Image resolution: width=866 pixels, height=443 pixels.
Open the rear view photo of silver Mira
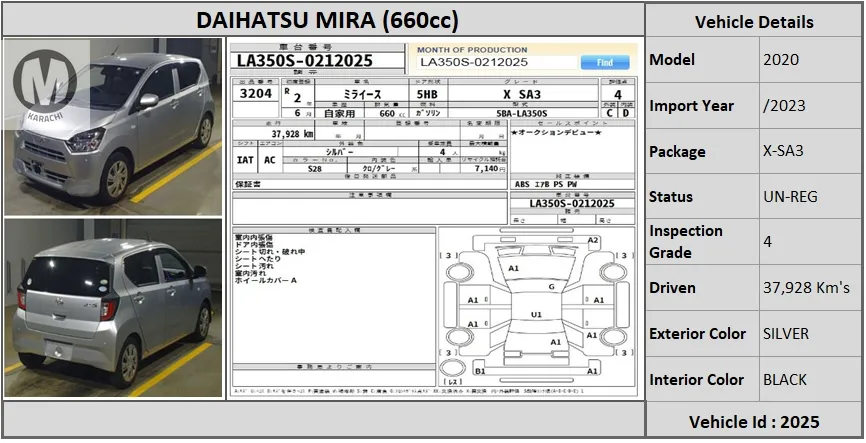(x=113, y=308)
